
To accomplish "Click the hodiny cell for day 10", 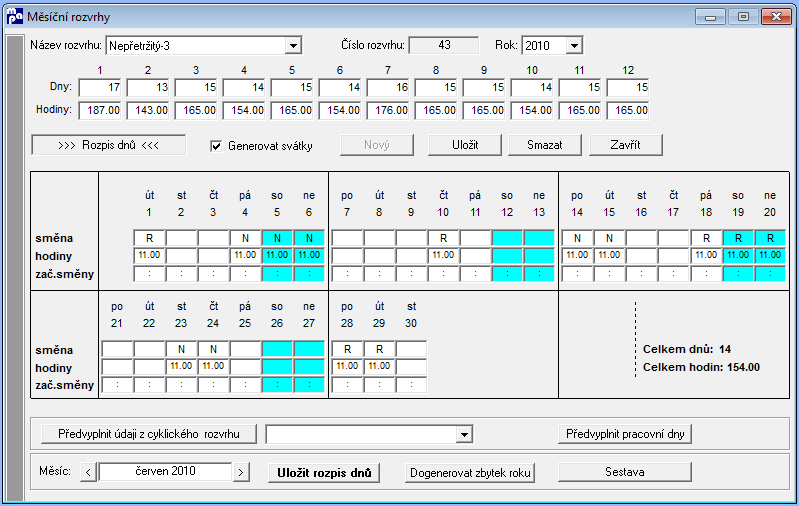I will tap(443, 255).
